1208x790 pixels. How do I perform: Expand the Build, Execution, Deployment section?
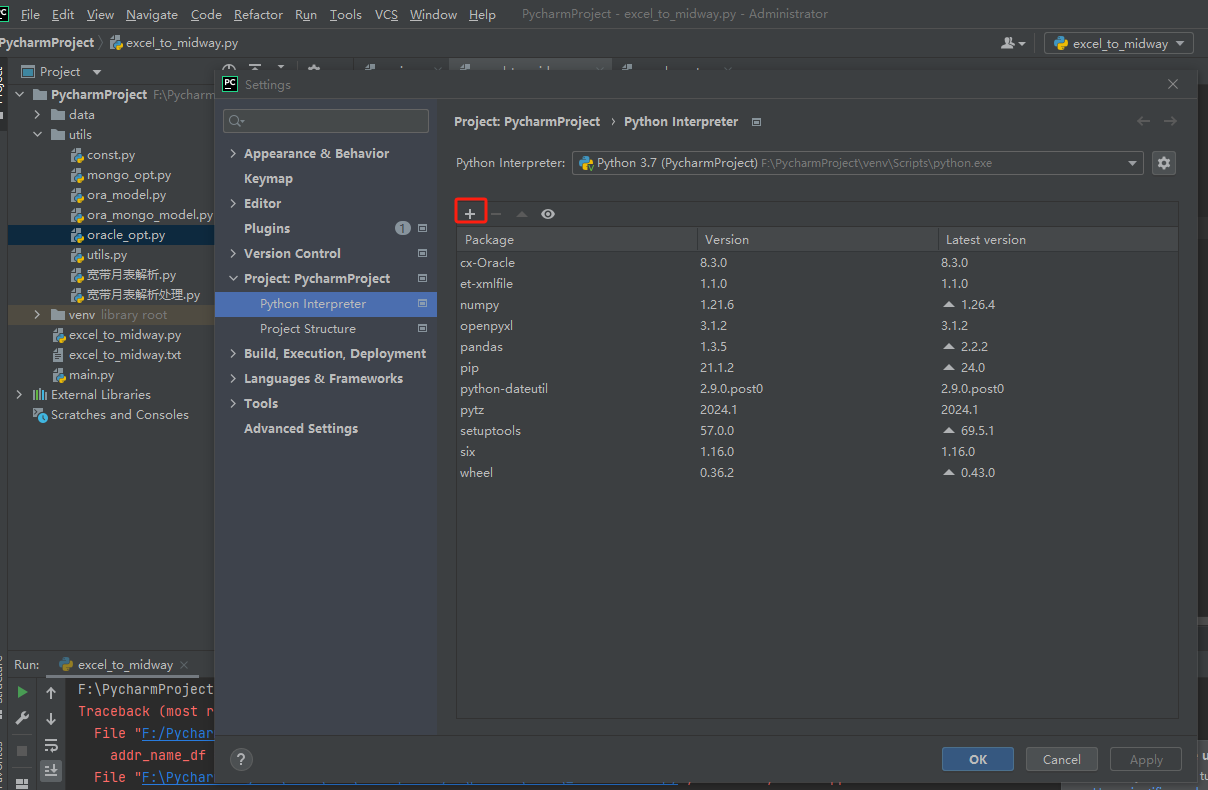tap(233, 353)
